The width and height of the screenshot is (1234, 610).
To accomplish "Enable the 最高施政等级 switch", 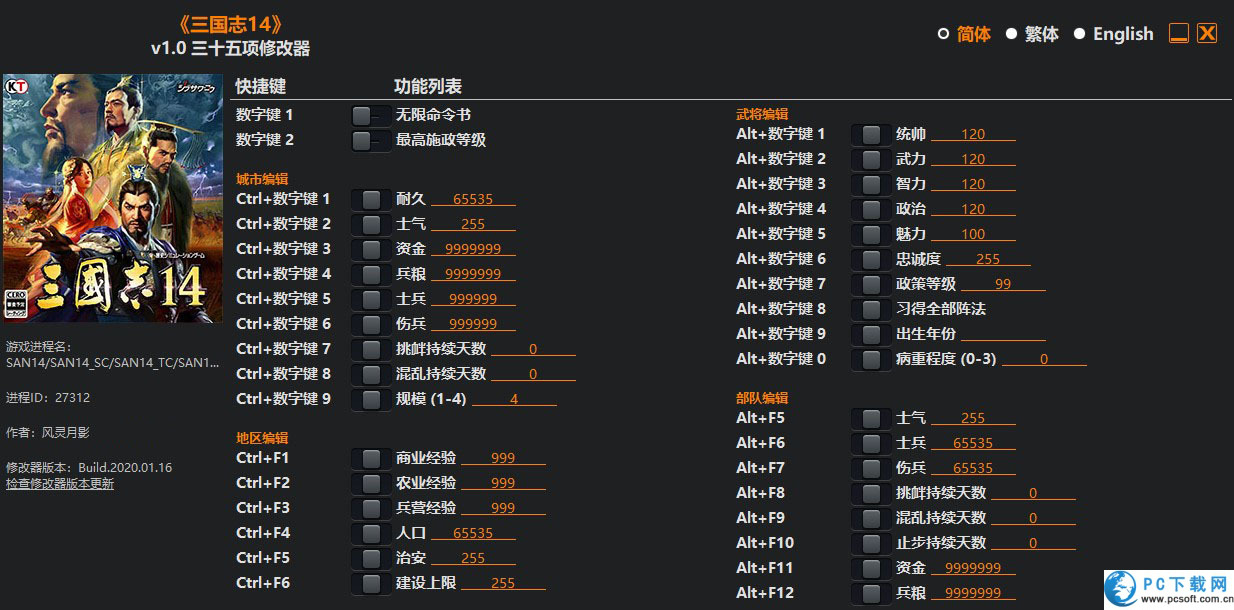I will (370, 140).
